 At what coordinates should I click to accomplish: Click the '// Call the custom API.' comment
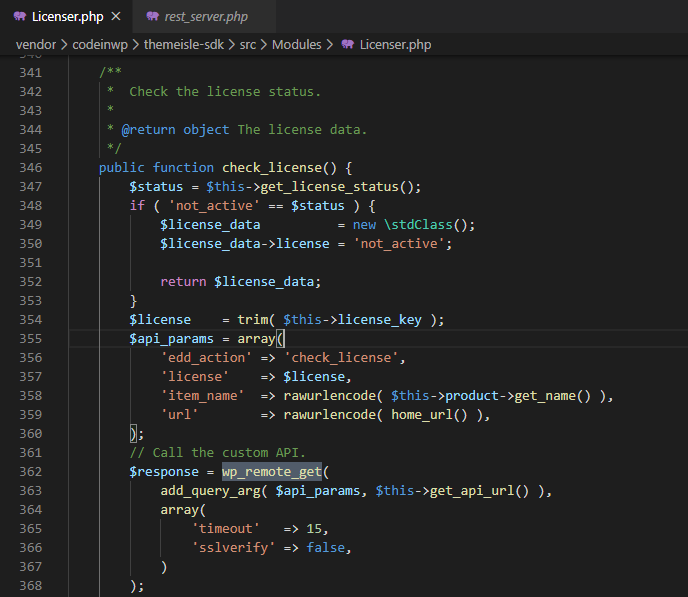217,453
